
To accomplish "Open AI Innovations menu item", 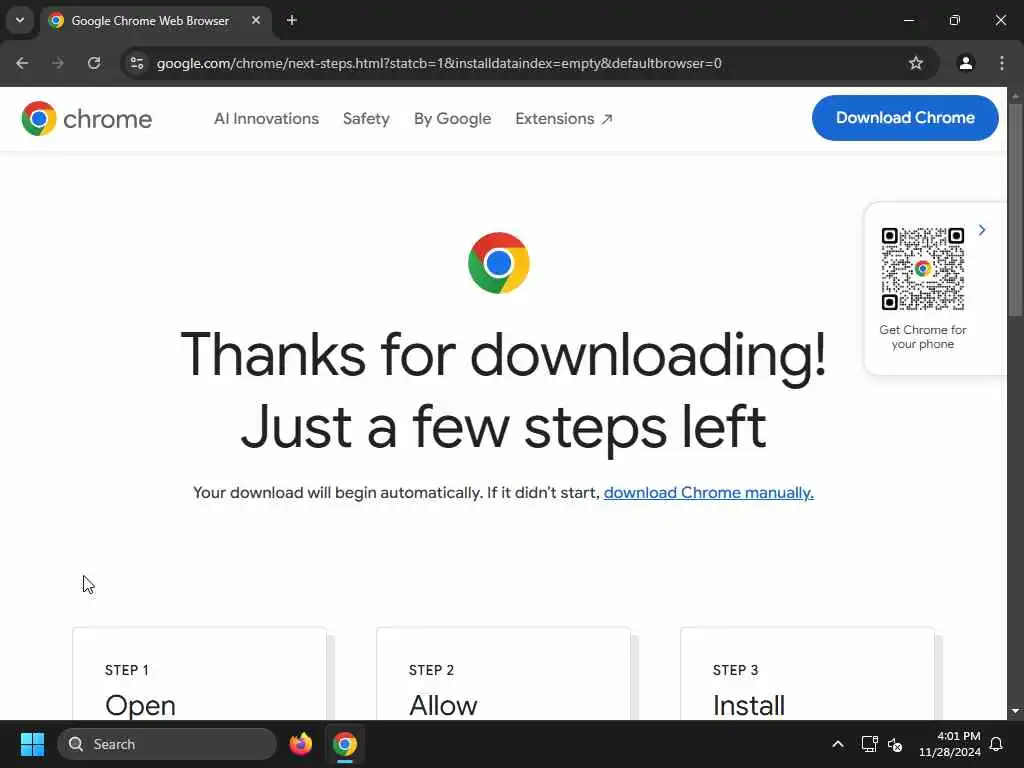I will (x=266, y=119).
